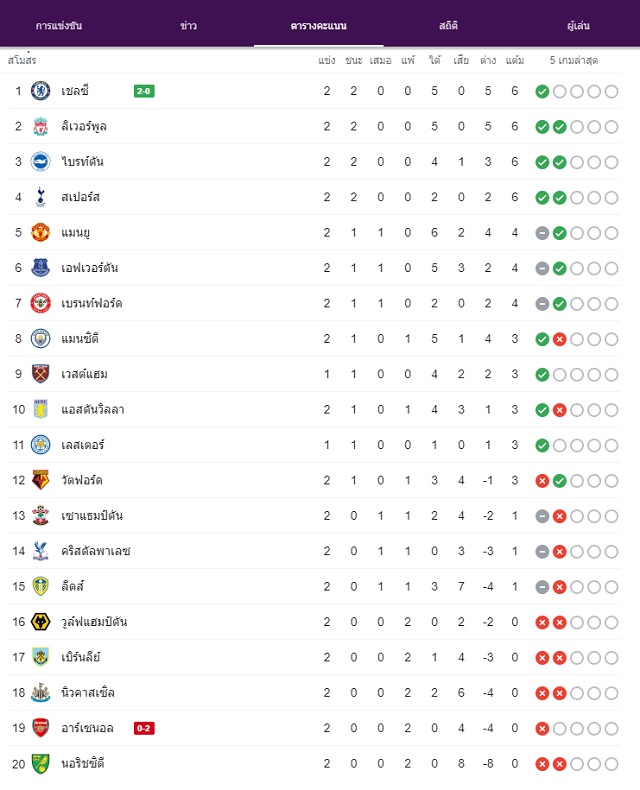Screen dimensions: 640x790
Task: Click the Arsenal crest icon
Action: pos(40,728)
